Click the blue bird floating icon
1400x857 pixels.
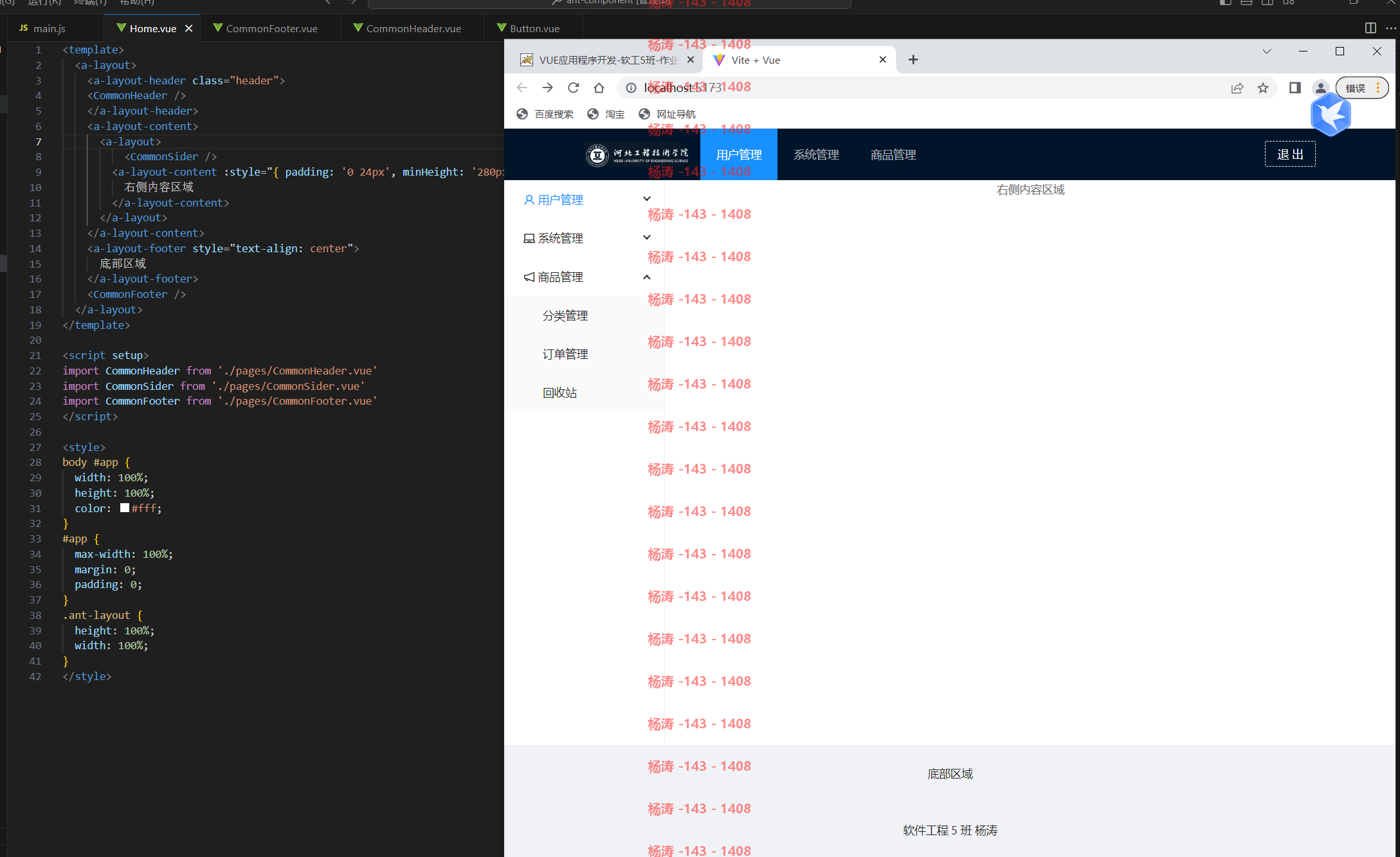coord(1331,115)
